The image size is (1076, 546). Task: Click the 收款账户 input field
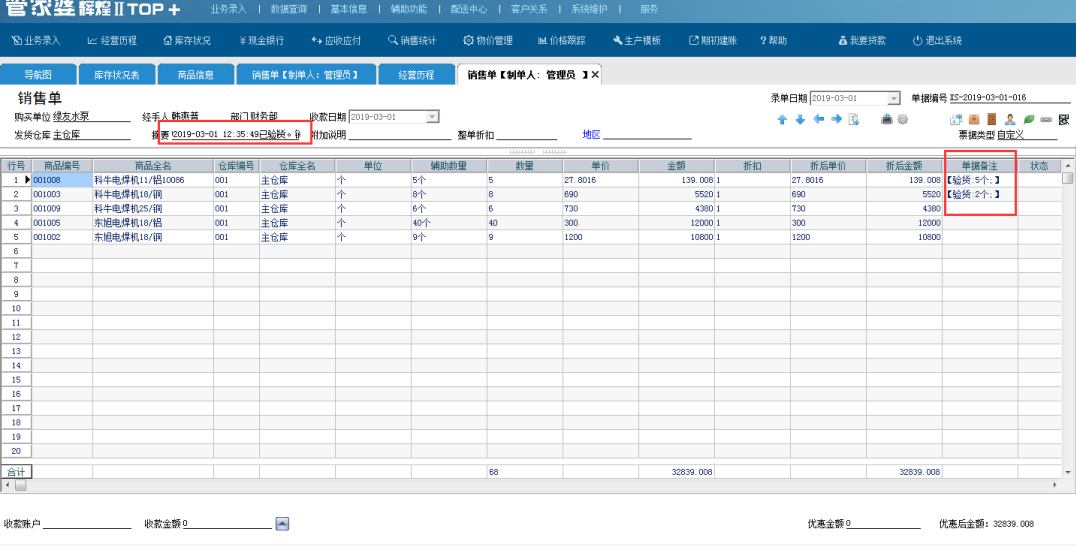[x=87, y=523]
